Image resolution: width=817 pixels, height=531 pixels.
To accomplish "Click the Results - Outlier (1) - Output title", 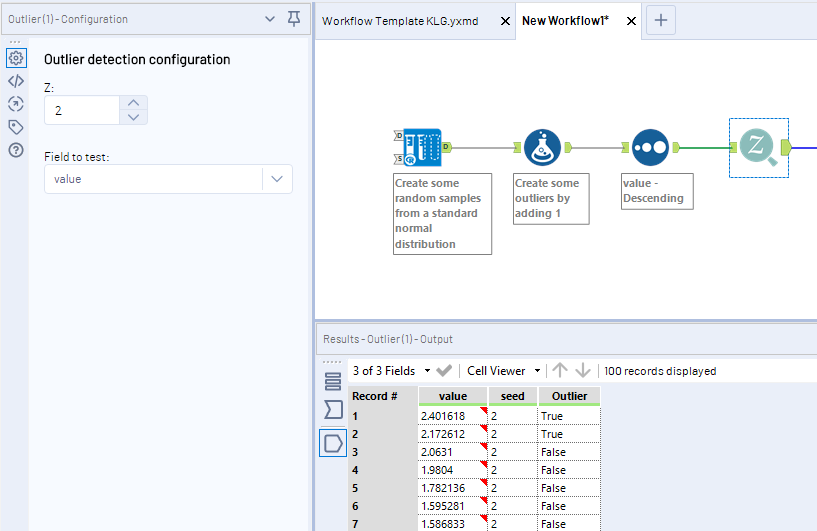I will click(x=388, y=339).
